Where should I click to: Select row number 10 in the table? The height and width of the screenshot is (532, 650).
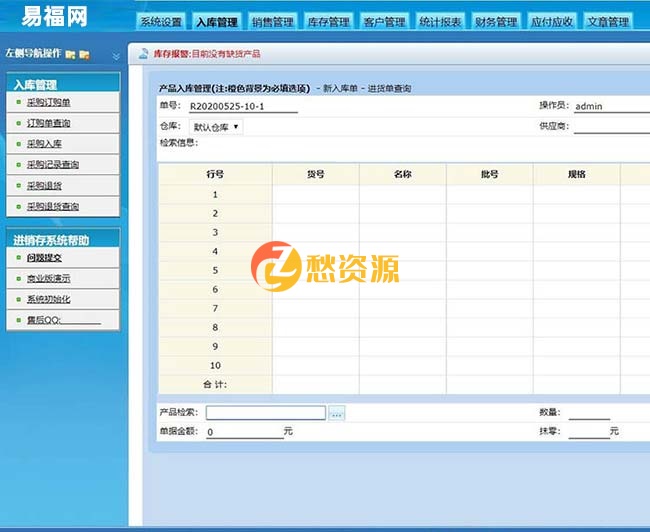(x=215, y=365)
